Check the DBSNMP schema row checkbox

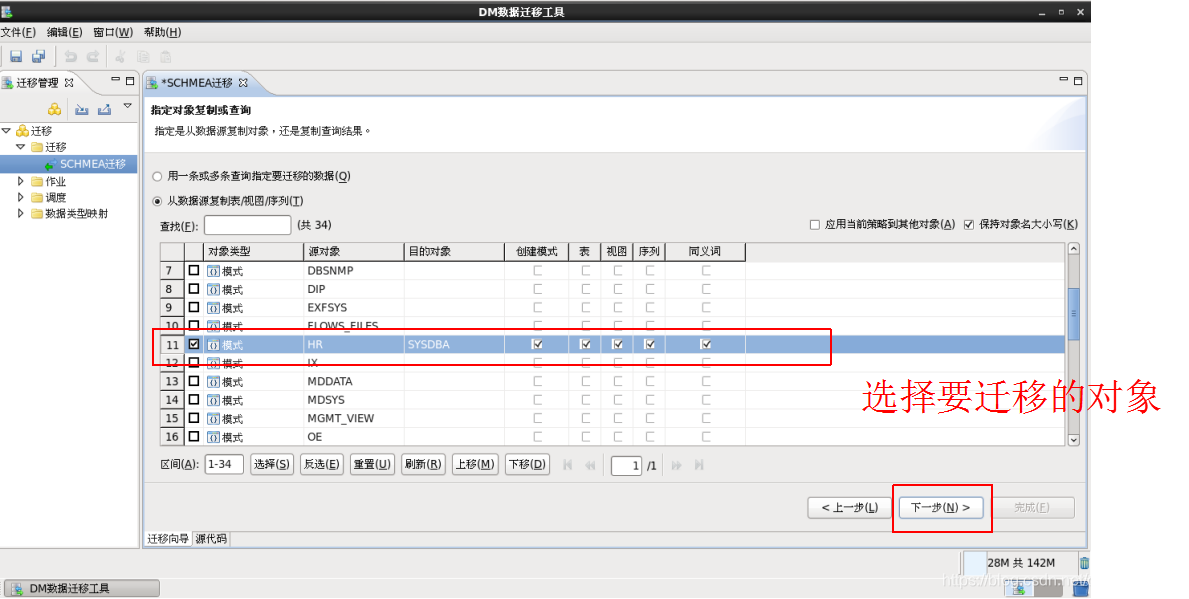(194, 270)
